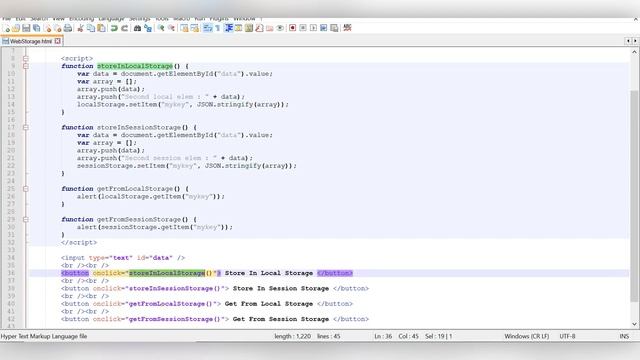Cut selection using the scissors icon
The height and width of the screenshot is (360, 640).
80,28
